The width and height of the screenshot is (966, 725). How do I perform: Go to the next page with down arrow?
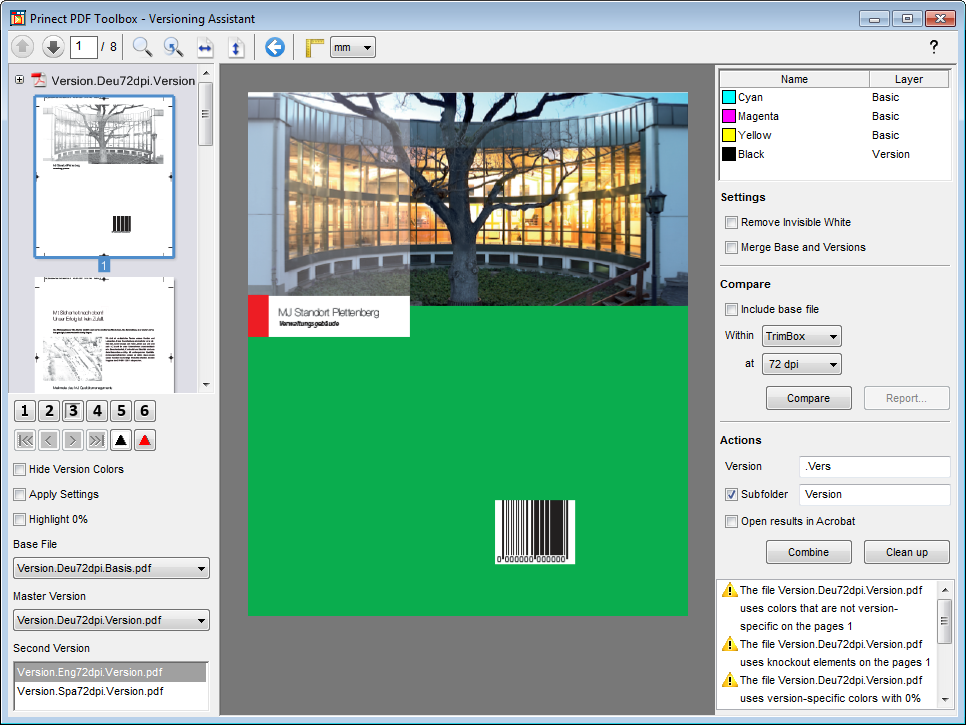(53, 47)
